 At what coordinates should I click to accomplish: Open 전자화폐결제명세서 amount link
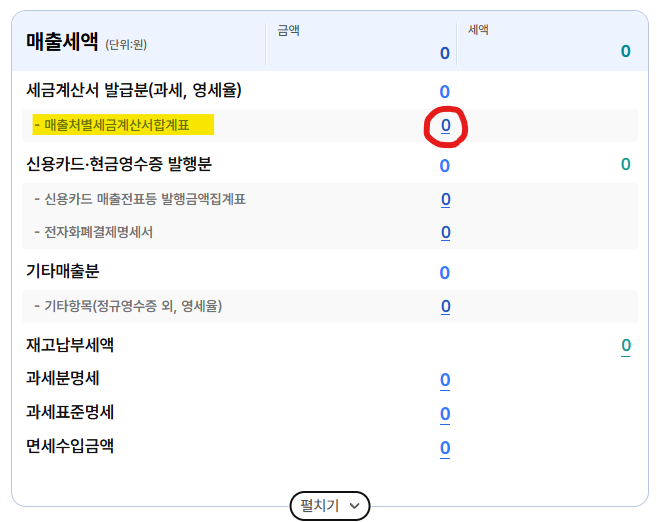pos(445,233)
